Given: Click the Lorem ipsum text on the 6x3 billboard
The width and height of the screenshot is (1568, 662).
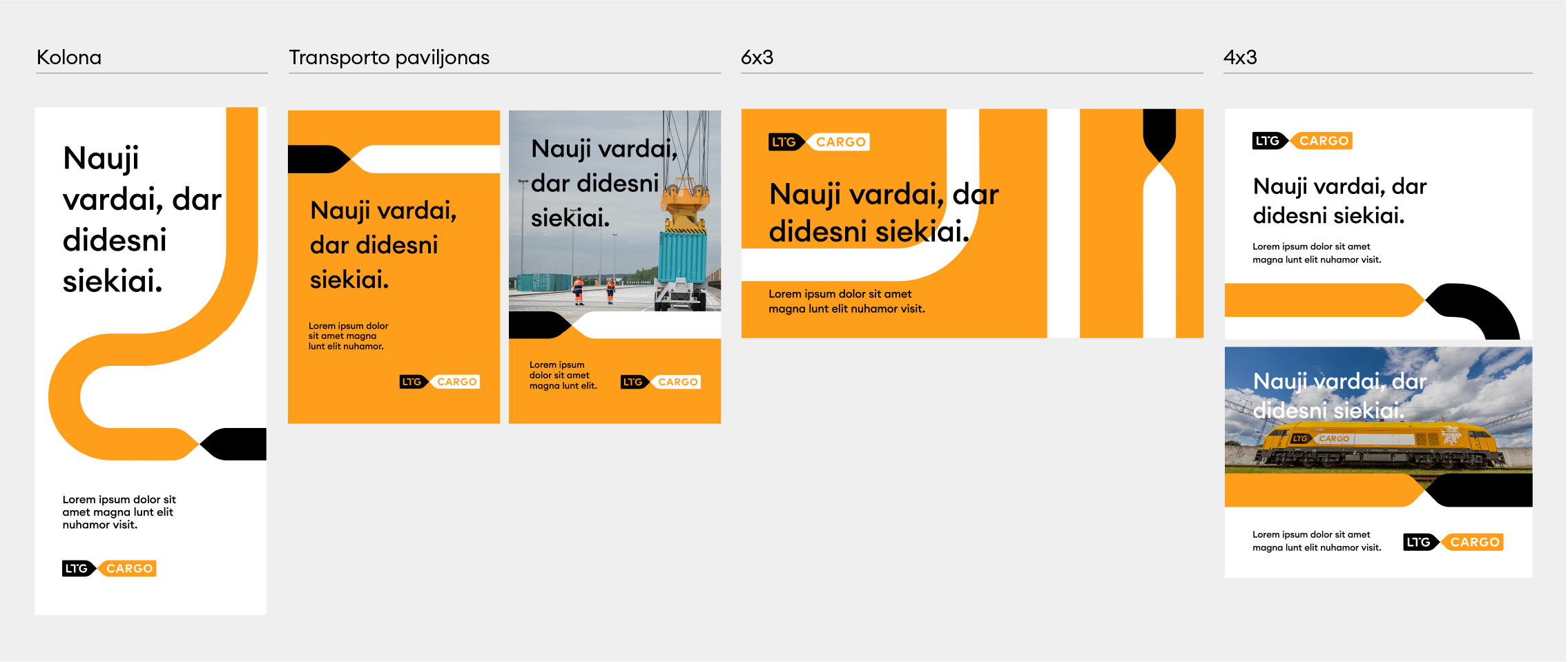Looking at the screenshot, I should coord(846,302).
